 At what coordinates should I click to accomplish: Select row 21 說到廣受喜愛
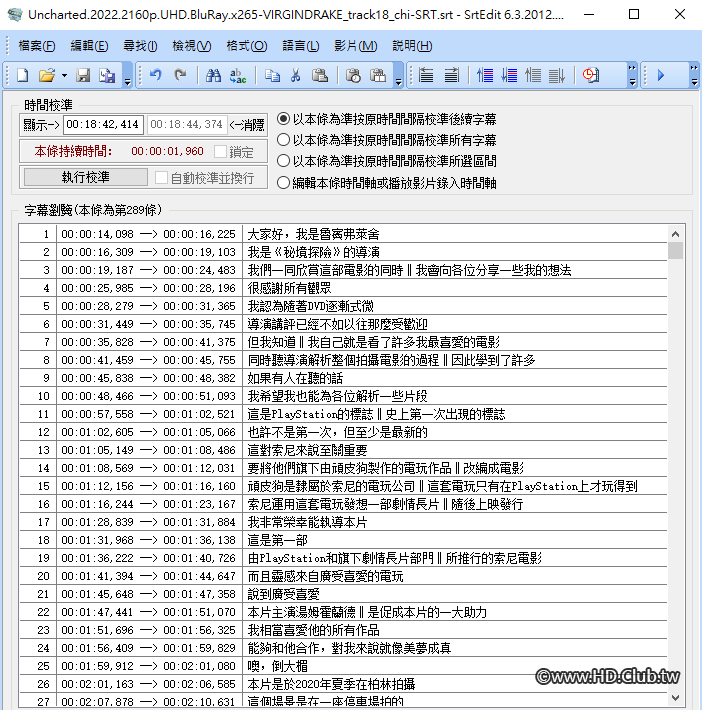[x=343, y=594]
